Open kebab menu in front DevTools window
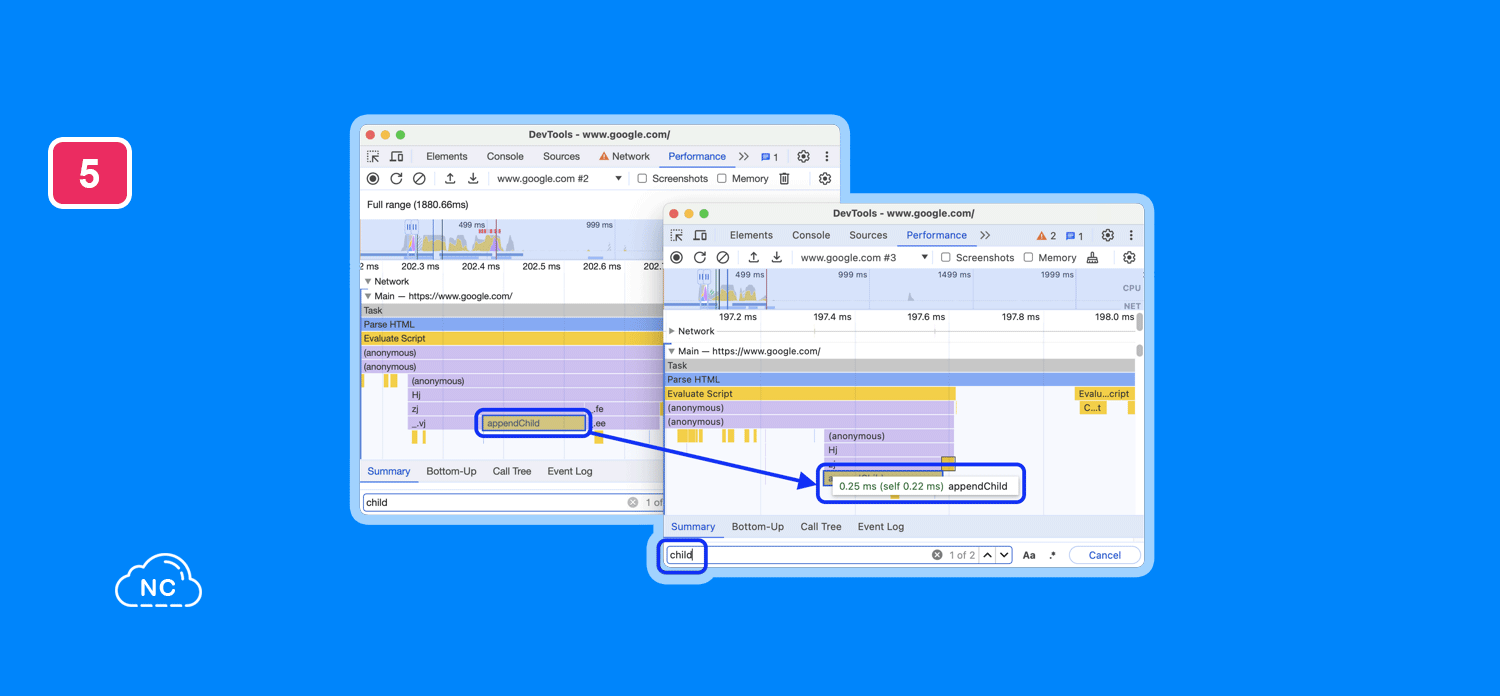 pyautogui.click(x=1131, y=236)
